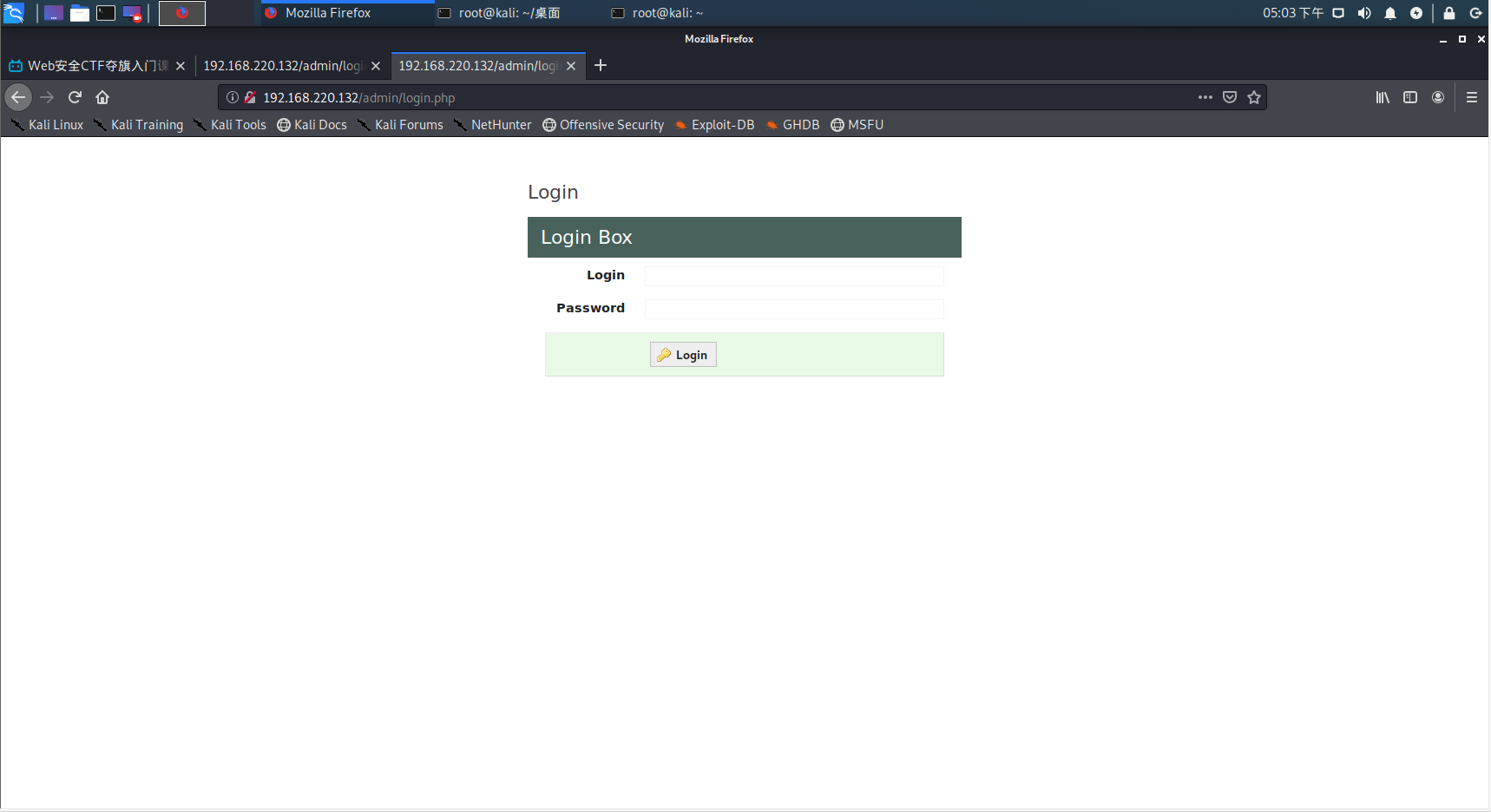
Task: Focus the Password field
Action: point(794,309)
